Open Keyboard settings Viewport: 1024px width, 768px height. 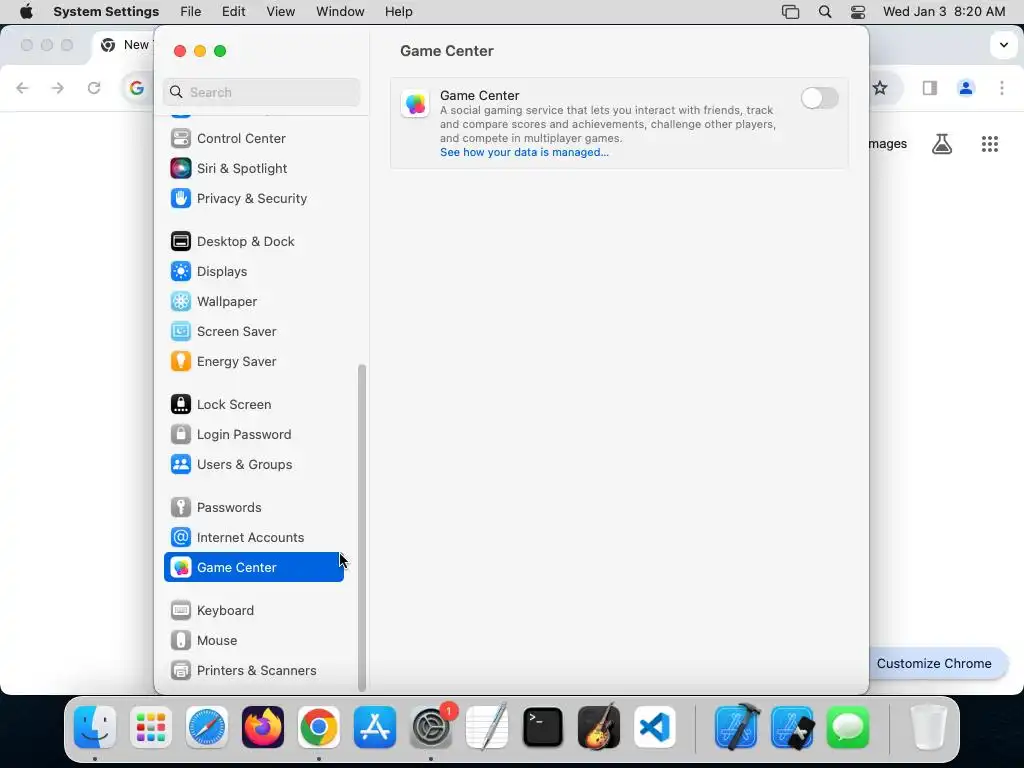(x=254, y=611)
